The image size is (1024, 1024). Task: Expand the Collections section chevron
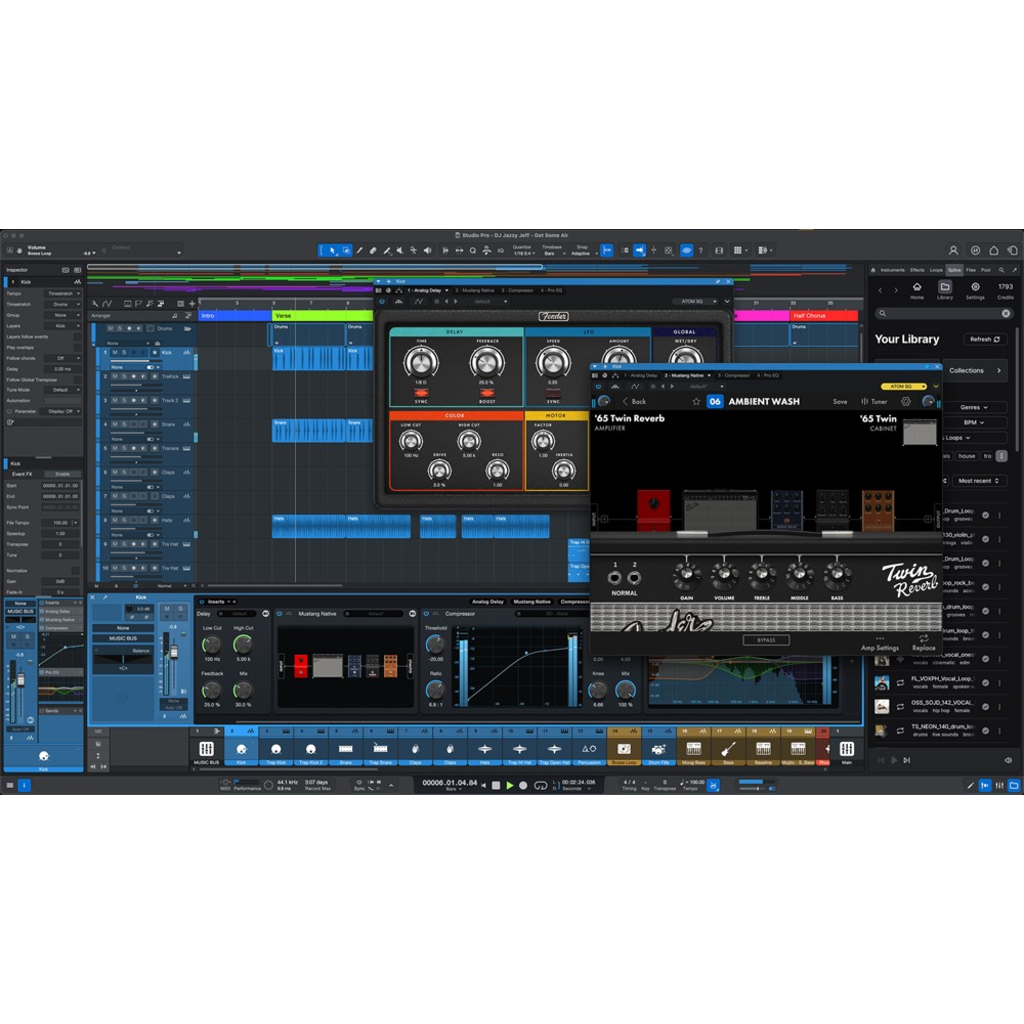coord(999,370)
